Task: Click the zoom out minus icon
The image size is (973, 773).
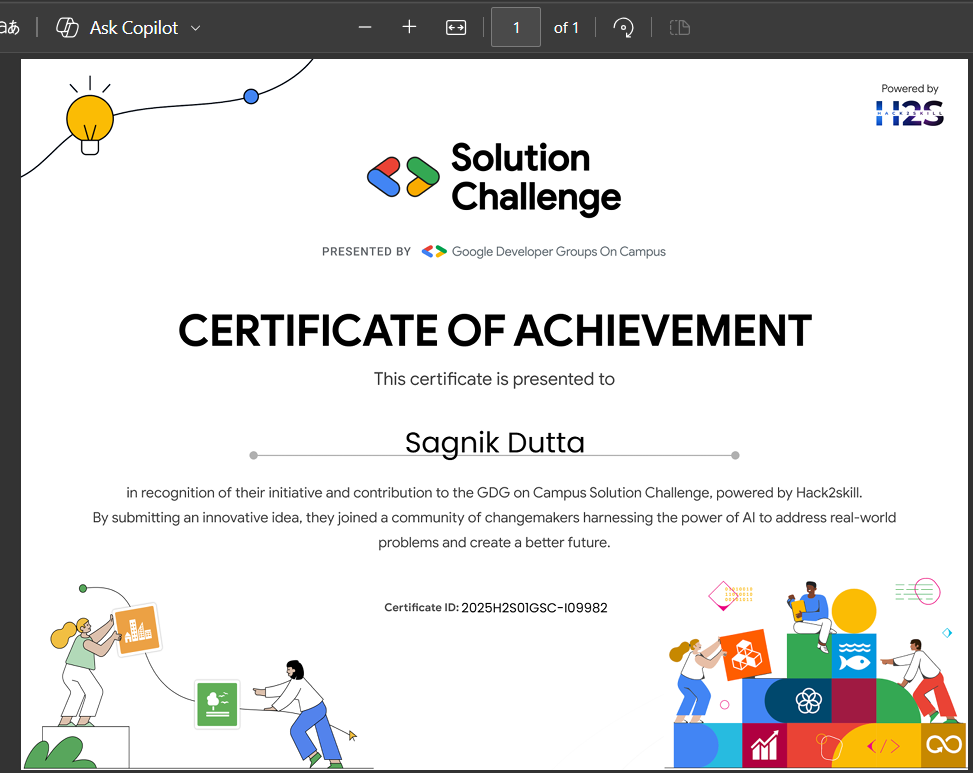Action: tap(365, 28)
